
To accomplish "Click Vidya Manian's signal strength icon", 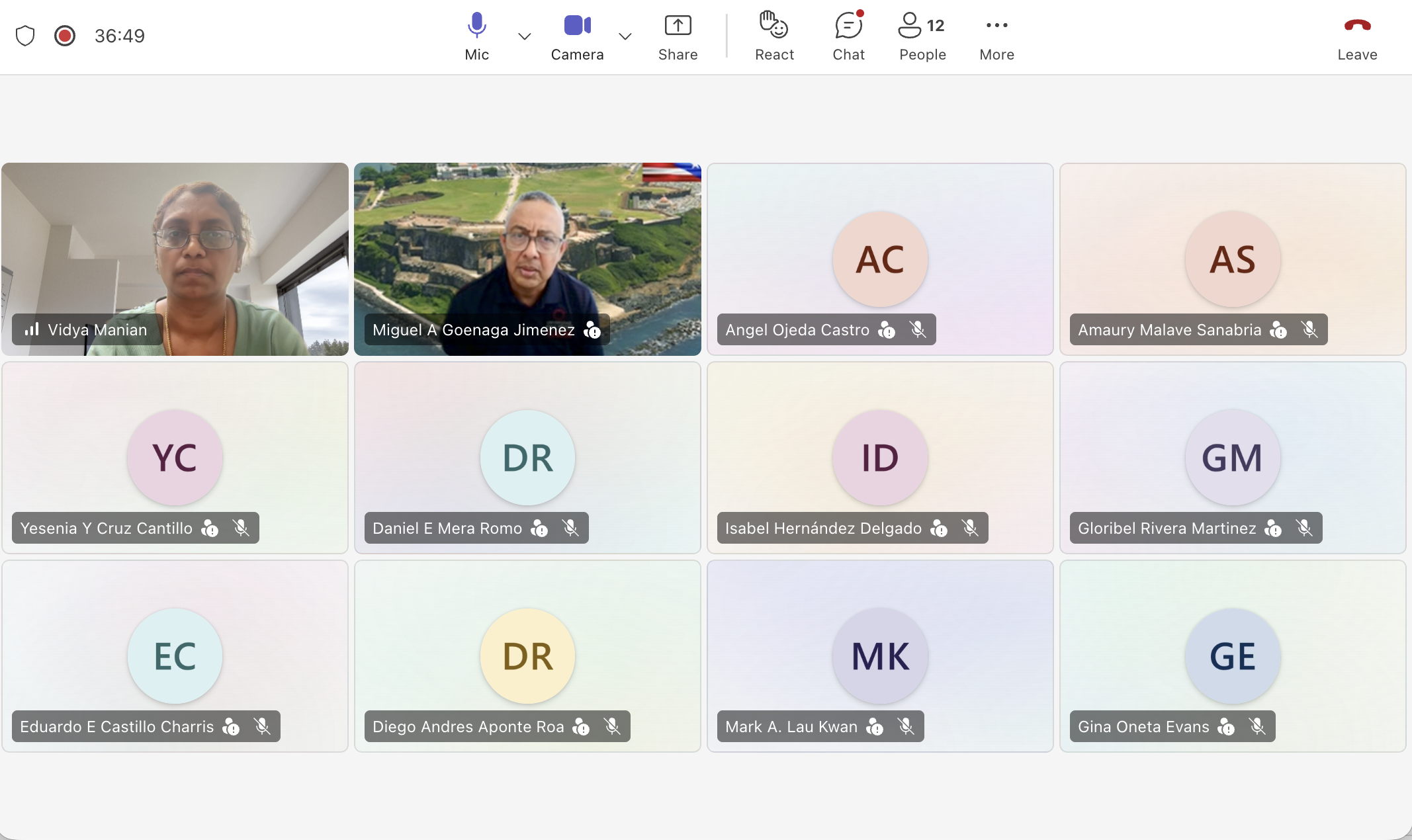I will click(x=32, y=329).
